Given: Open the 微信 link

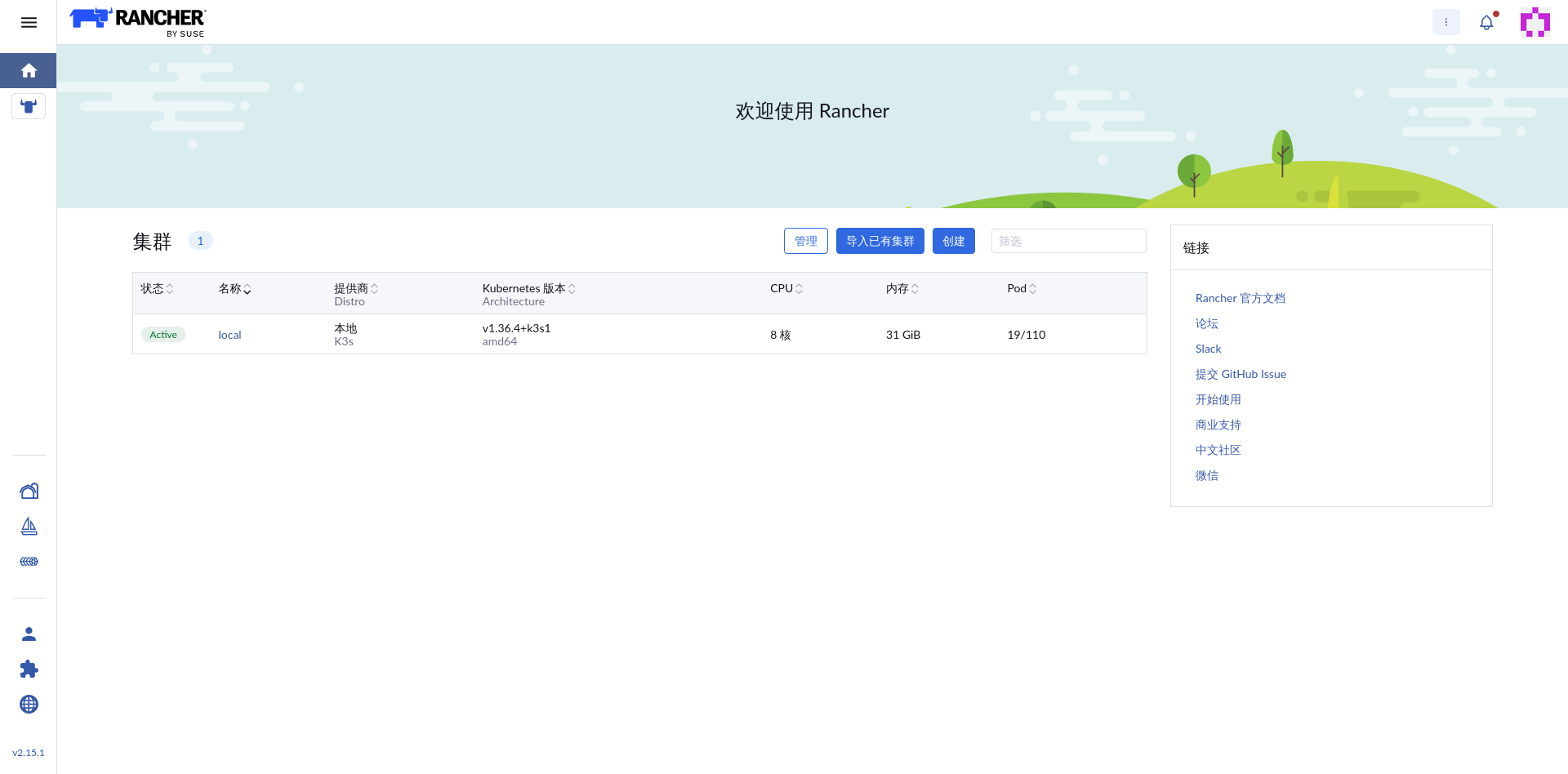Looking at the screenshot, I should (1207, 475).
